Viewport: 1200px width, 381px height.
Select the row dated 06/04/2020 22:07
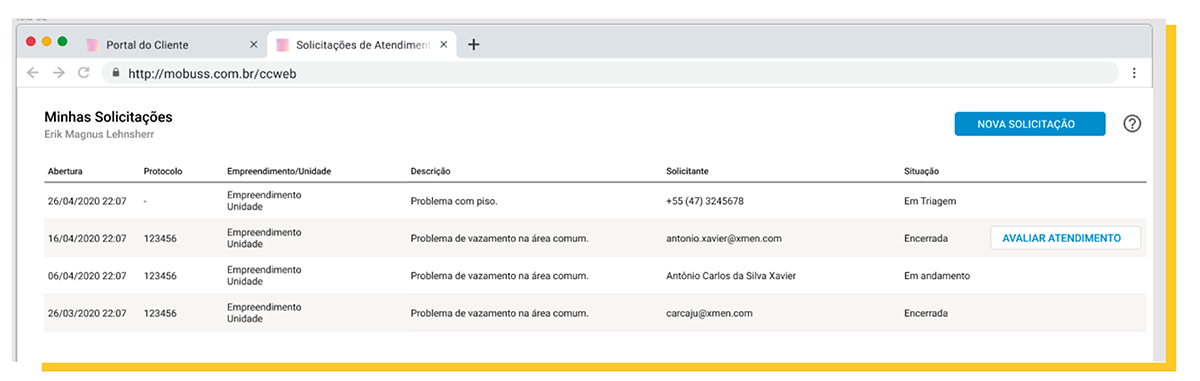click(595, 275)
